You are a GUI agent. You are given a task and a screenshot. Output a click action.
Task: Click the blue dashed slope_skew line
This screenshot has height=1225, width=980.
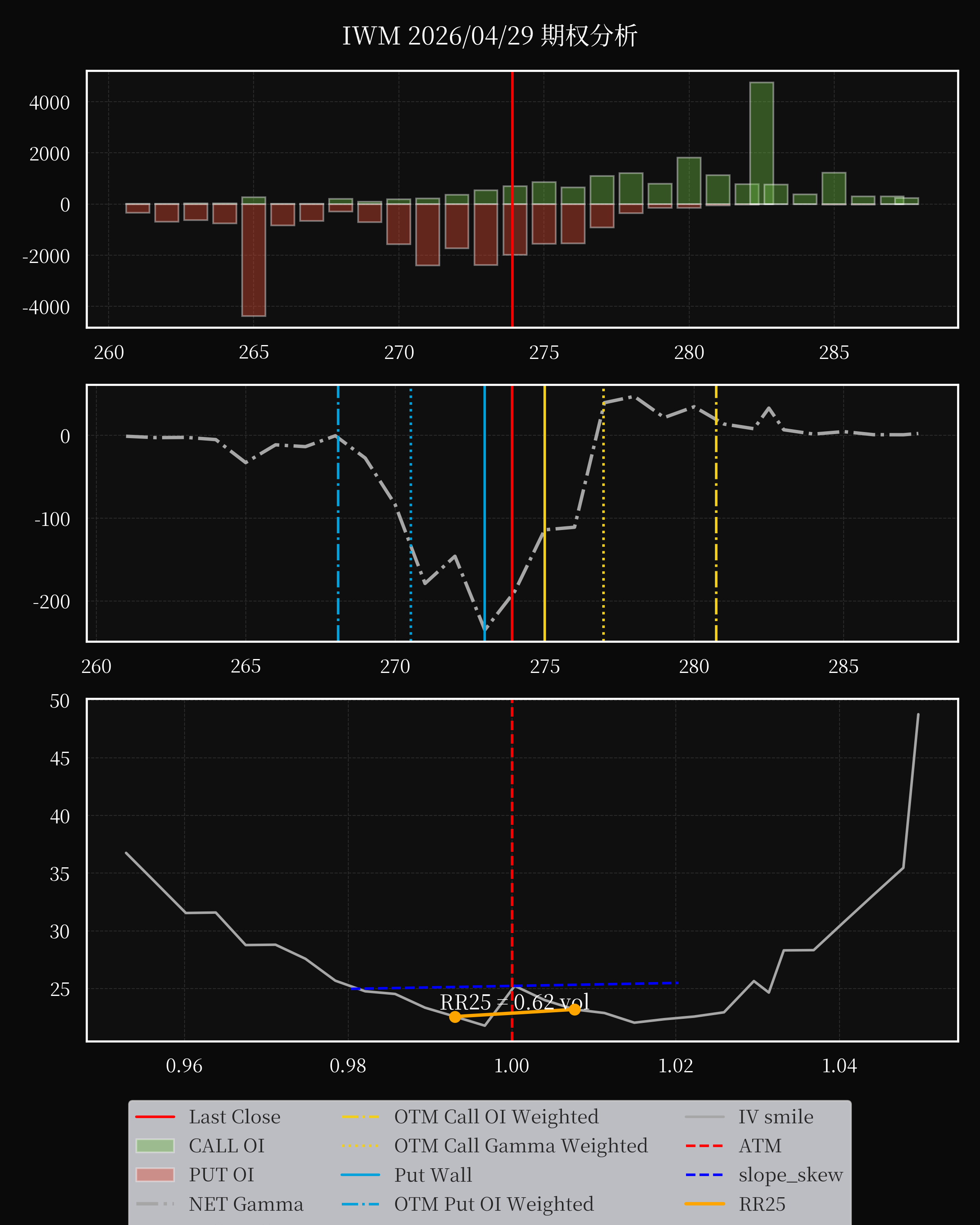[x=514, y=986]
